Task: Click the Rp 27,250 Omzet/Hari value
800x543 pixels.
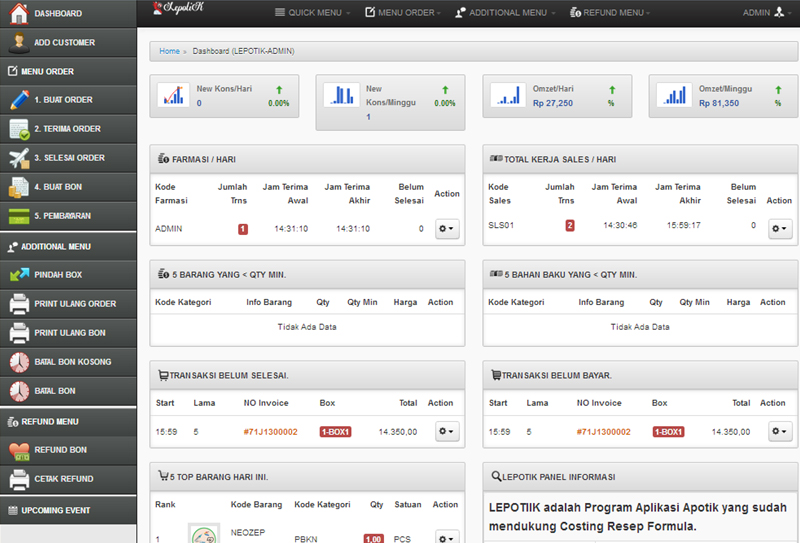Action: (553, 103)
